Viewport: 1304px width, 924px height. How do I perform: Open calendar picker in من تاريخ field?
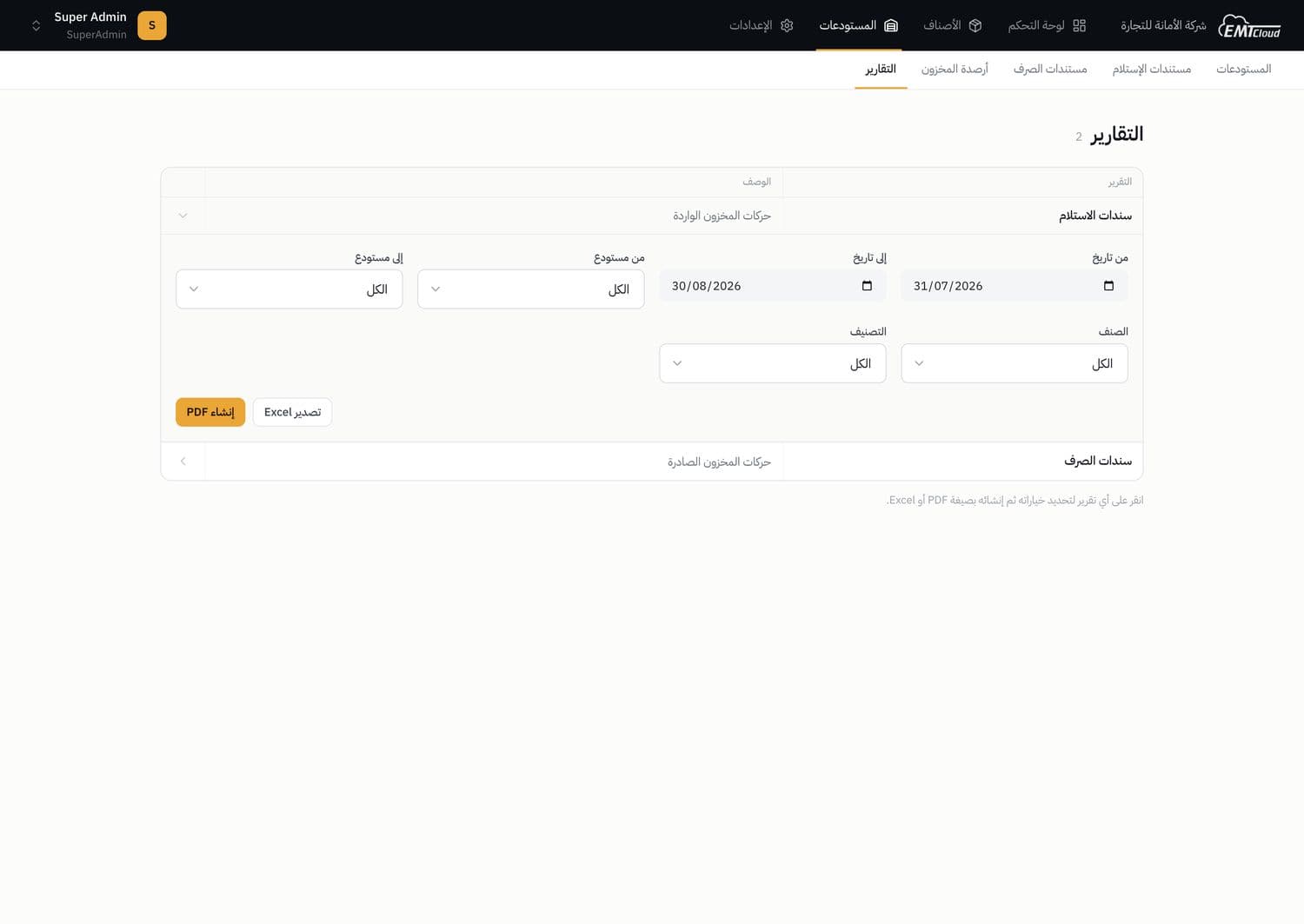(1108, 286)
